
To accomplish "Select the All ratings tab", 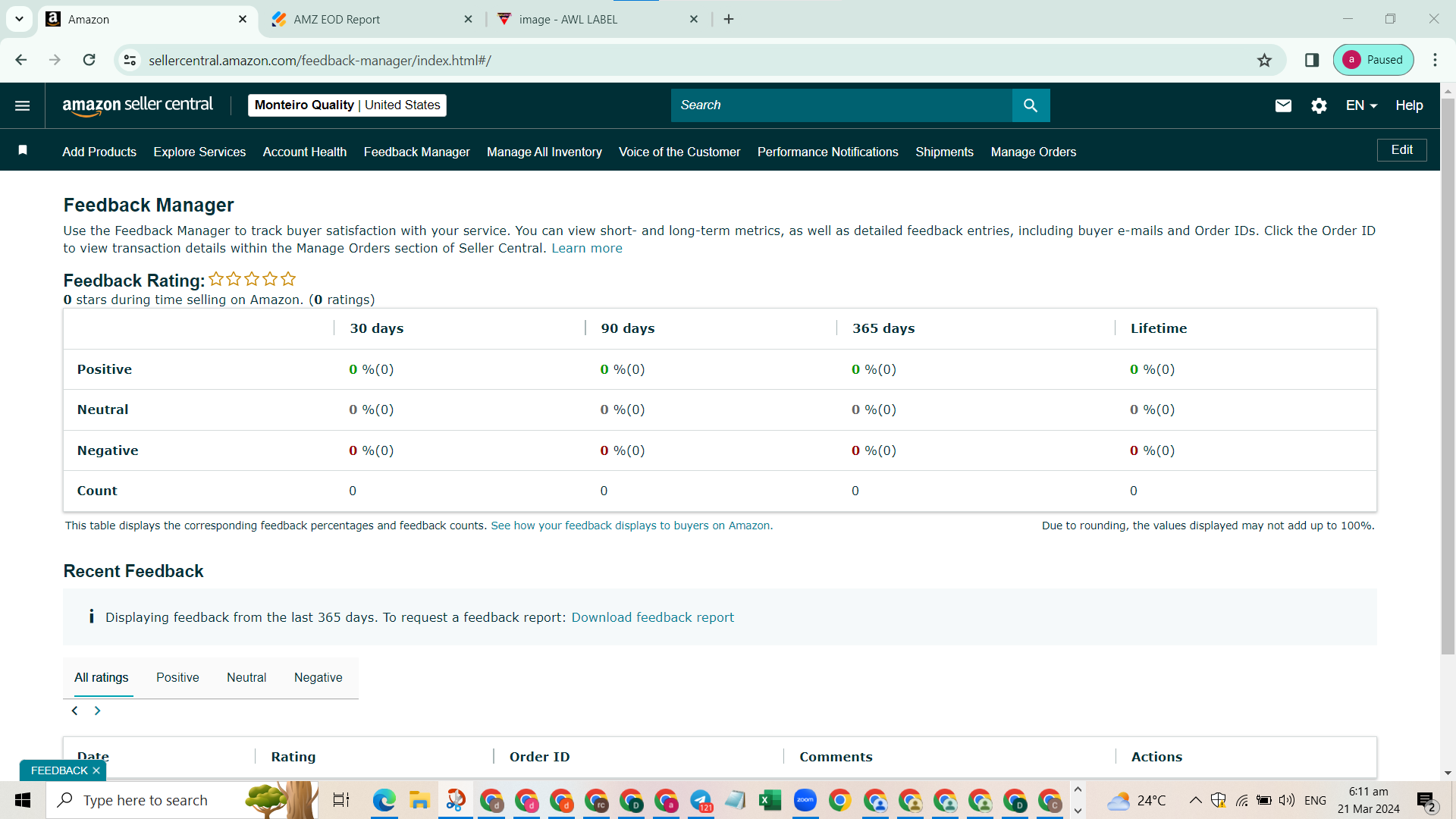I will pyautogui.click(x=101, y=677).
